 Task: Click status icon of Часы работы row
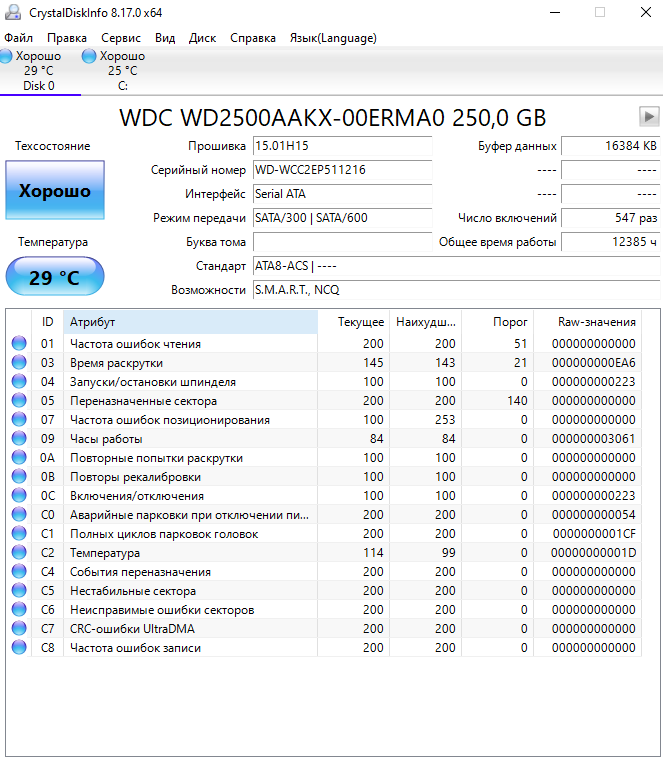pos(19,438)
